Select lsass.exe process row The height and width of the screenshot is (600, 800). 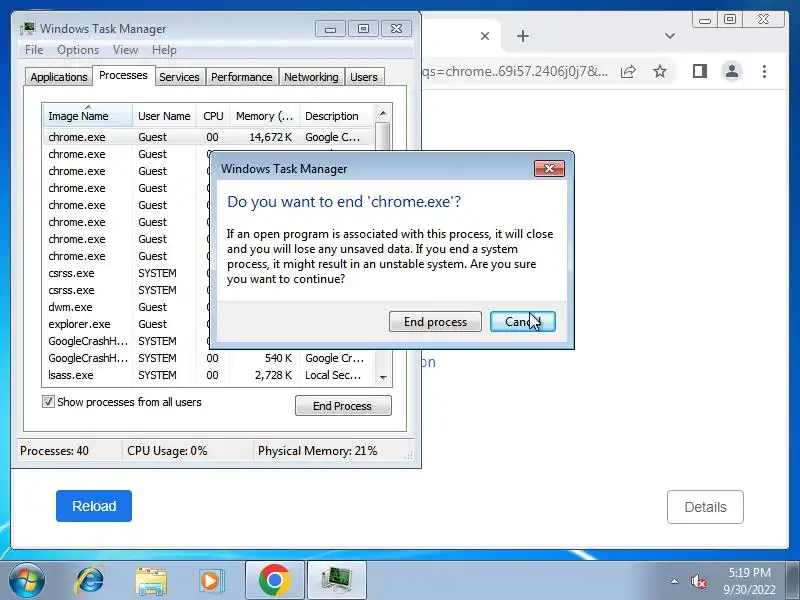209,375
